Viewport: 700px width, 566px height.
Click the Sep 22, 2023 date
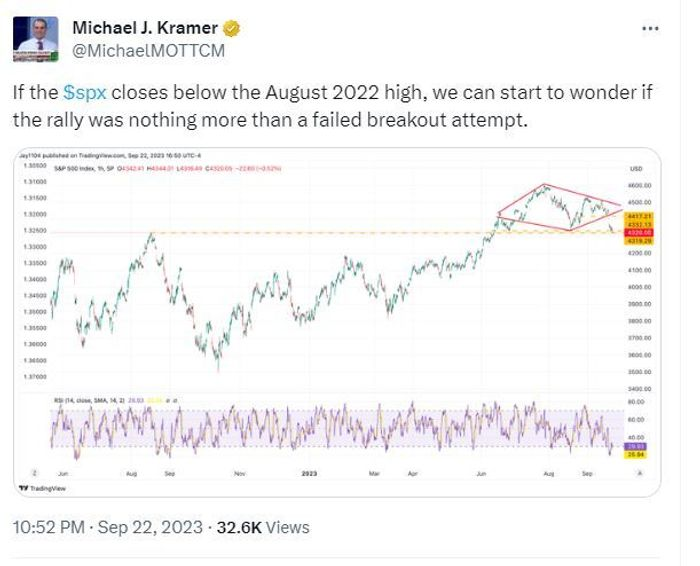point(150,527)
